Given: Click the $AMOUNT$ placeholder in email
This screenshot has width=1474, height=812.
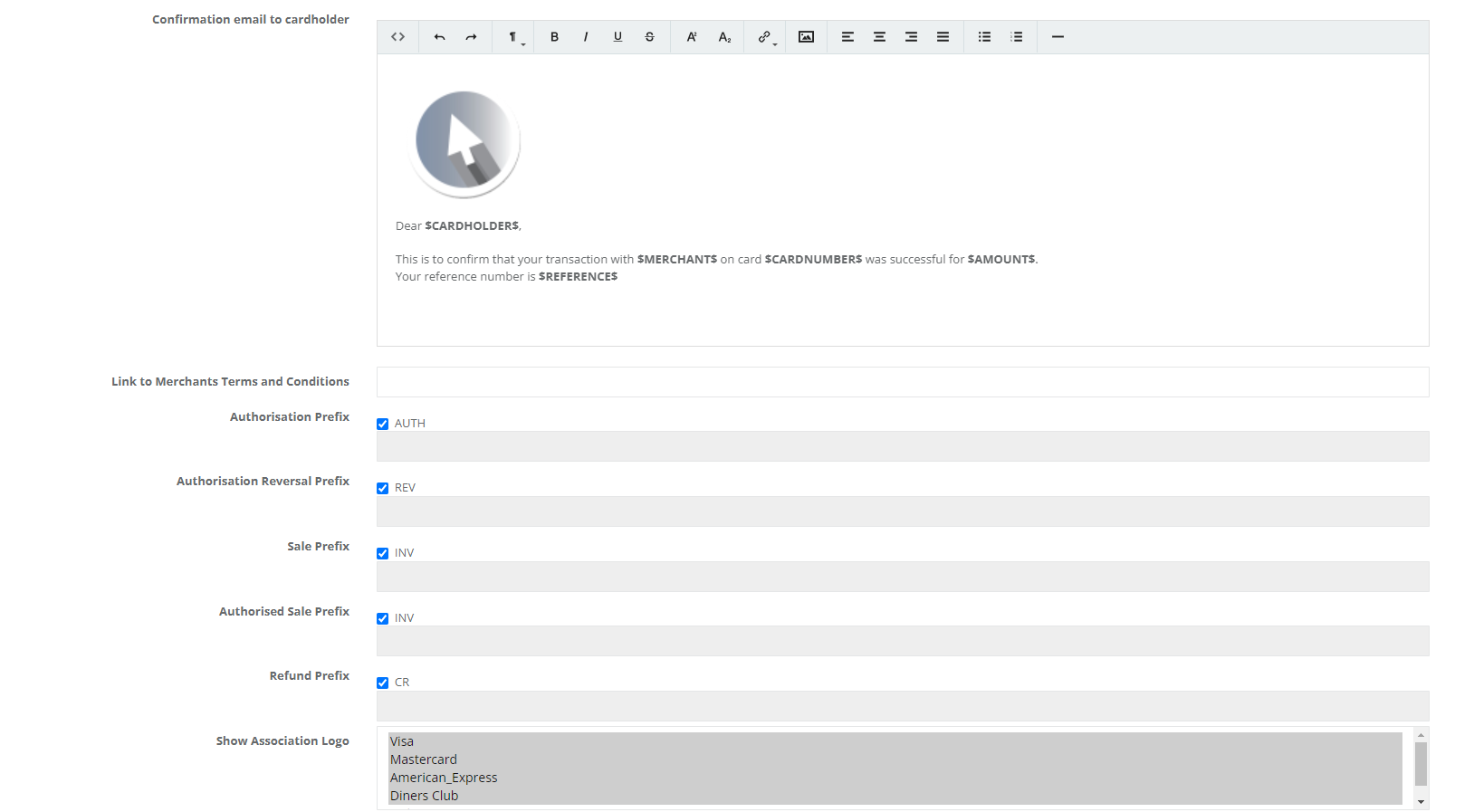Looking at the screenshot, I should (x=1001, y=259).
